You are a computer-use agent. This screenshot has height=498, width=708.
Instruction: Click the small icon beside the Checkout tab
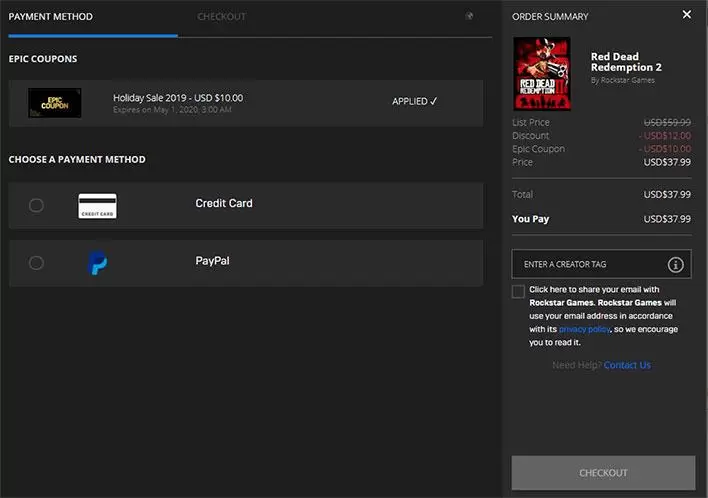pos(469,16)
